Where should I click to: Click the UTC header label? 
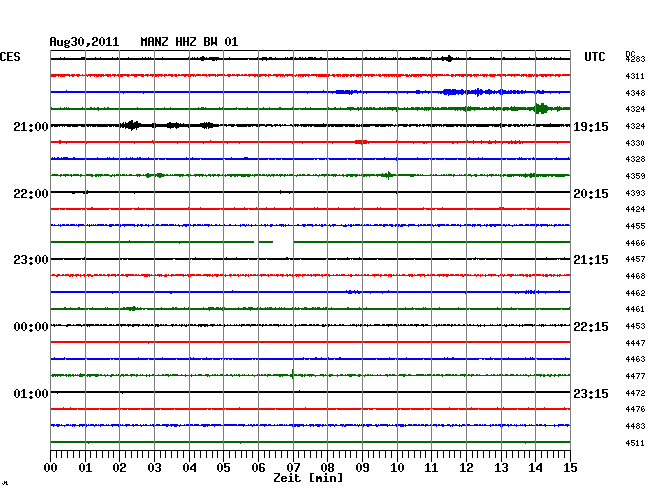coord(595,58)
